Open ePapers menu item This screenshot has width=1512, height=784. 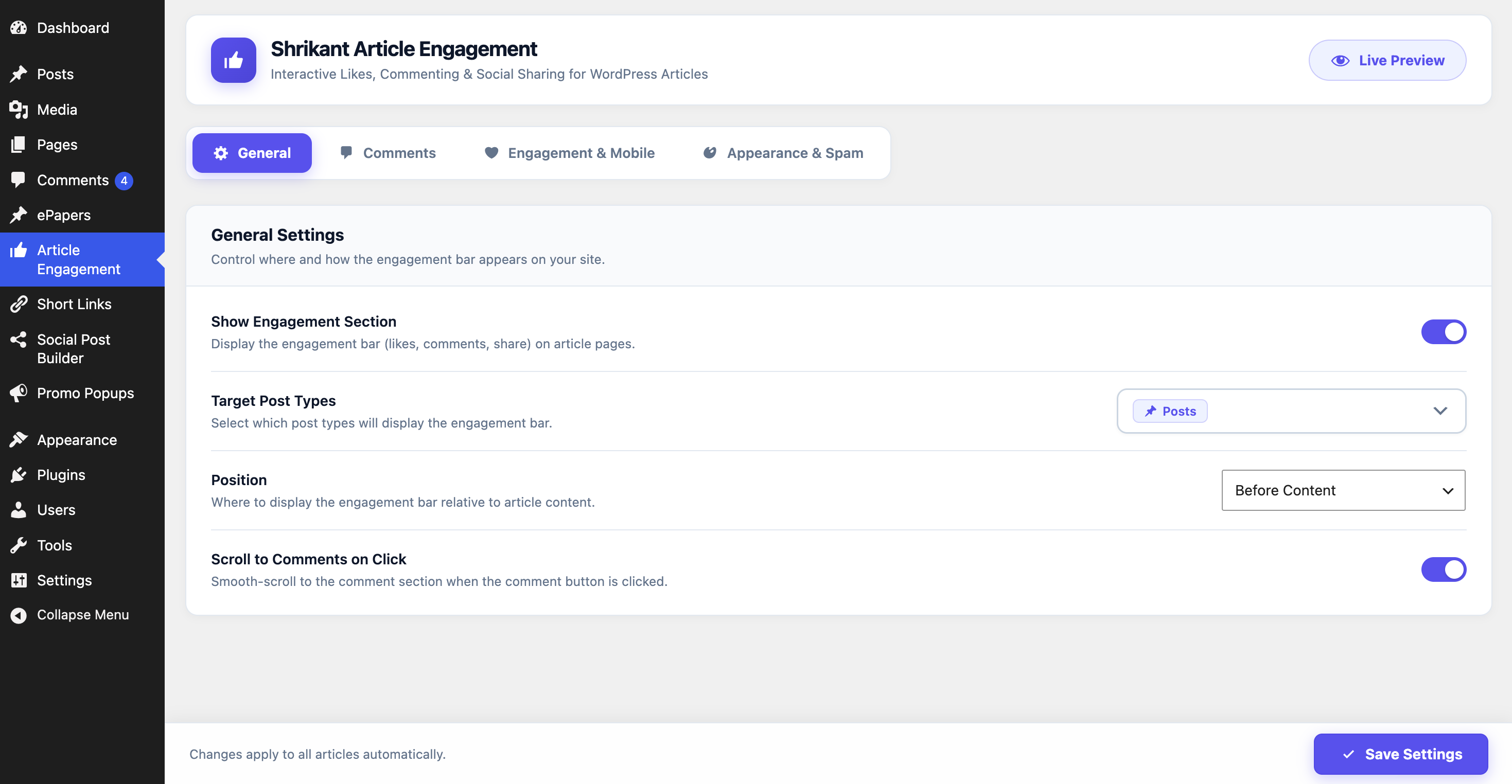pos(82,215)
